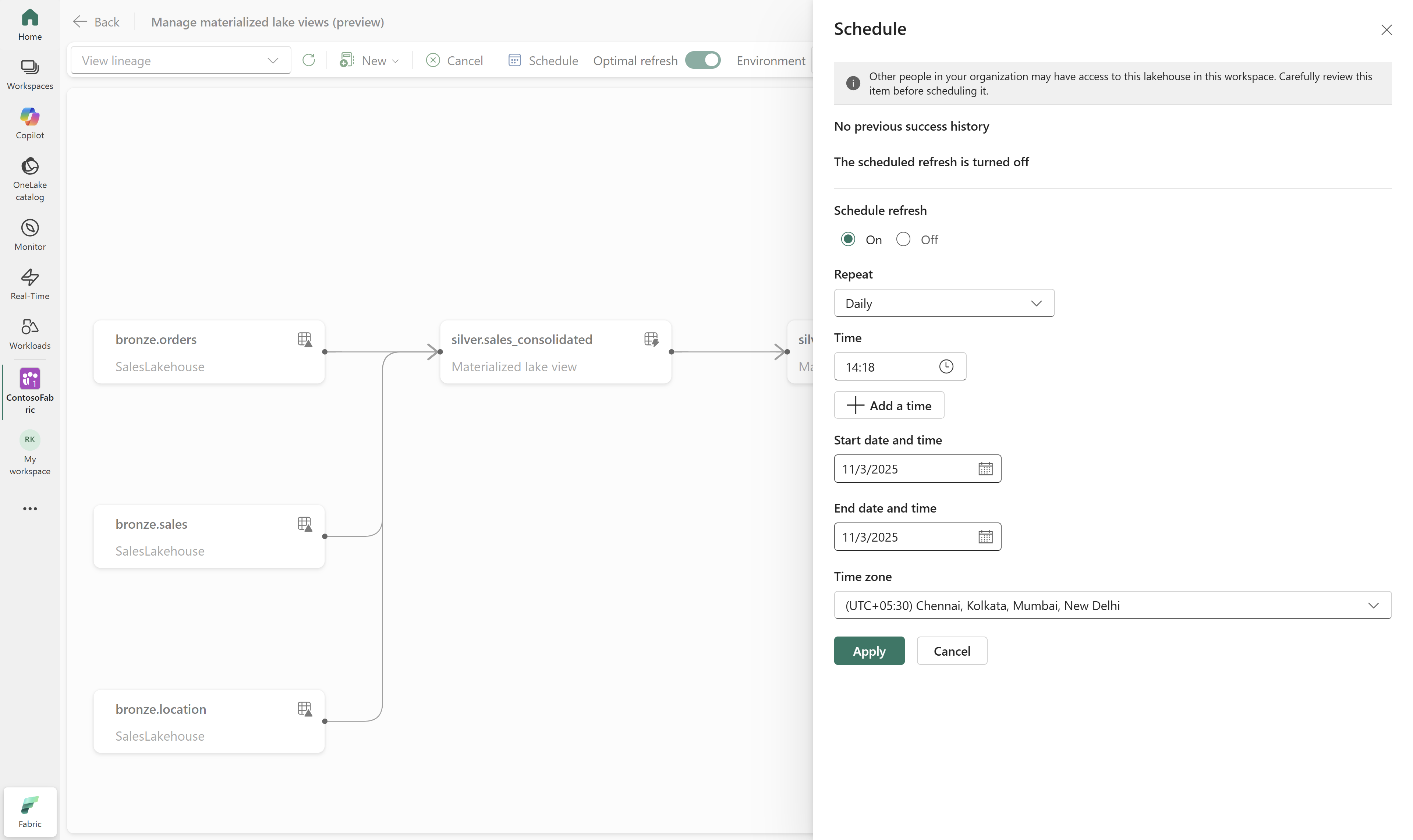Select the silver.sales_consolidated lineage node
The width and height of the screenshot is (1413, 840).
pos(555,352)
